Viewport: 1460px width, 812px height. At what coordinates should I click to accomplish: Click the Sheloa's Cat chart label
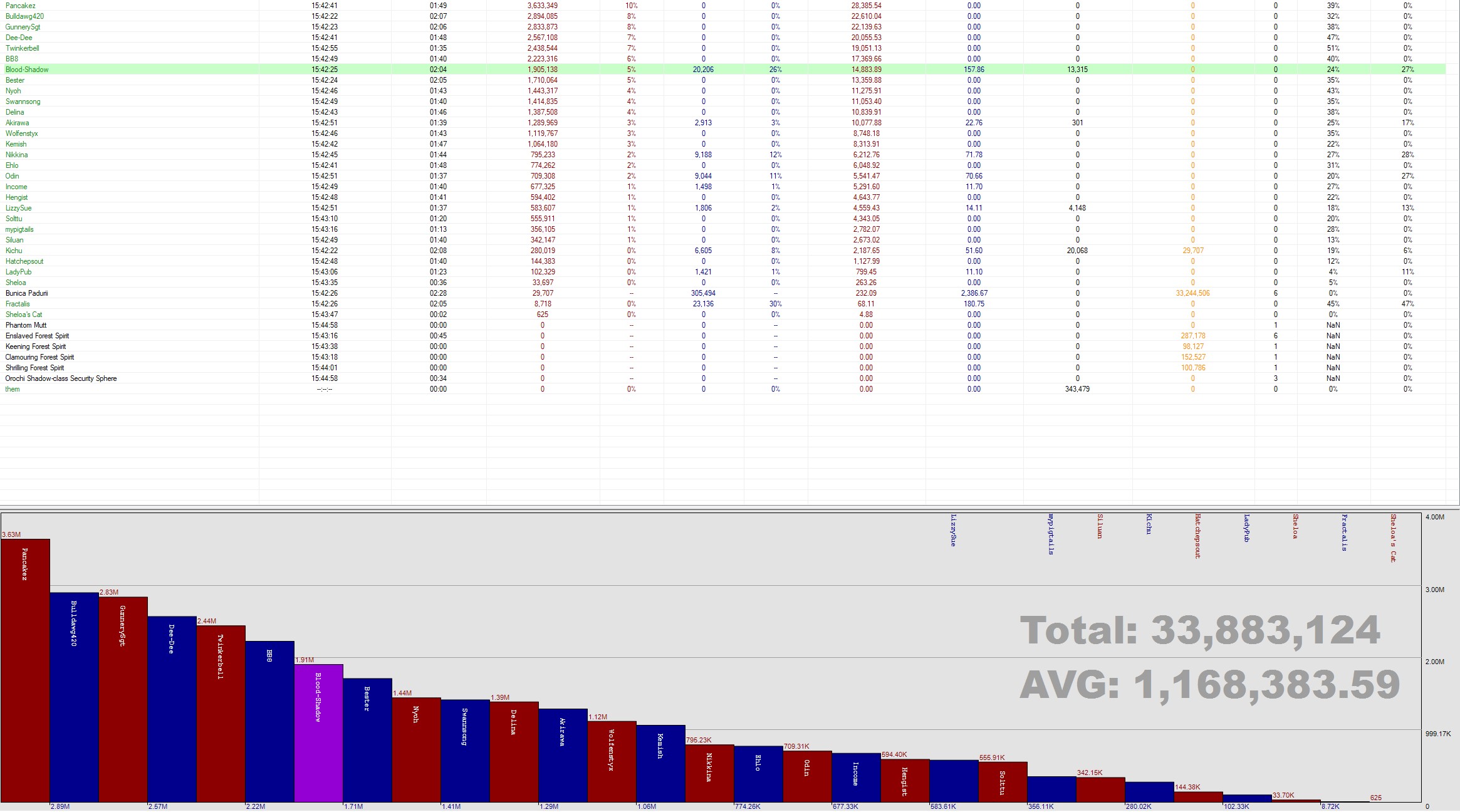tap(1393, 538)
